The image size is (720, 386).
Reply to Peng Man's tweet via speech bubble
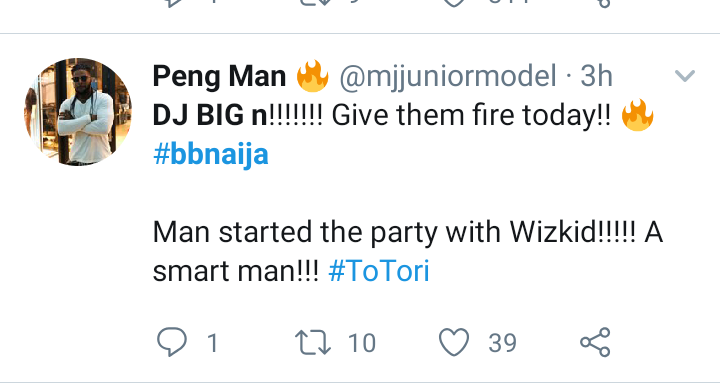[172, 342]
